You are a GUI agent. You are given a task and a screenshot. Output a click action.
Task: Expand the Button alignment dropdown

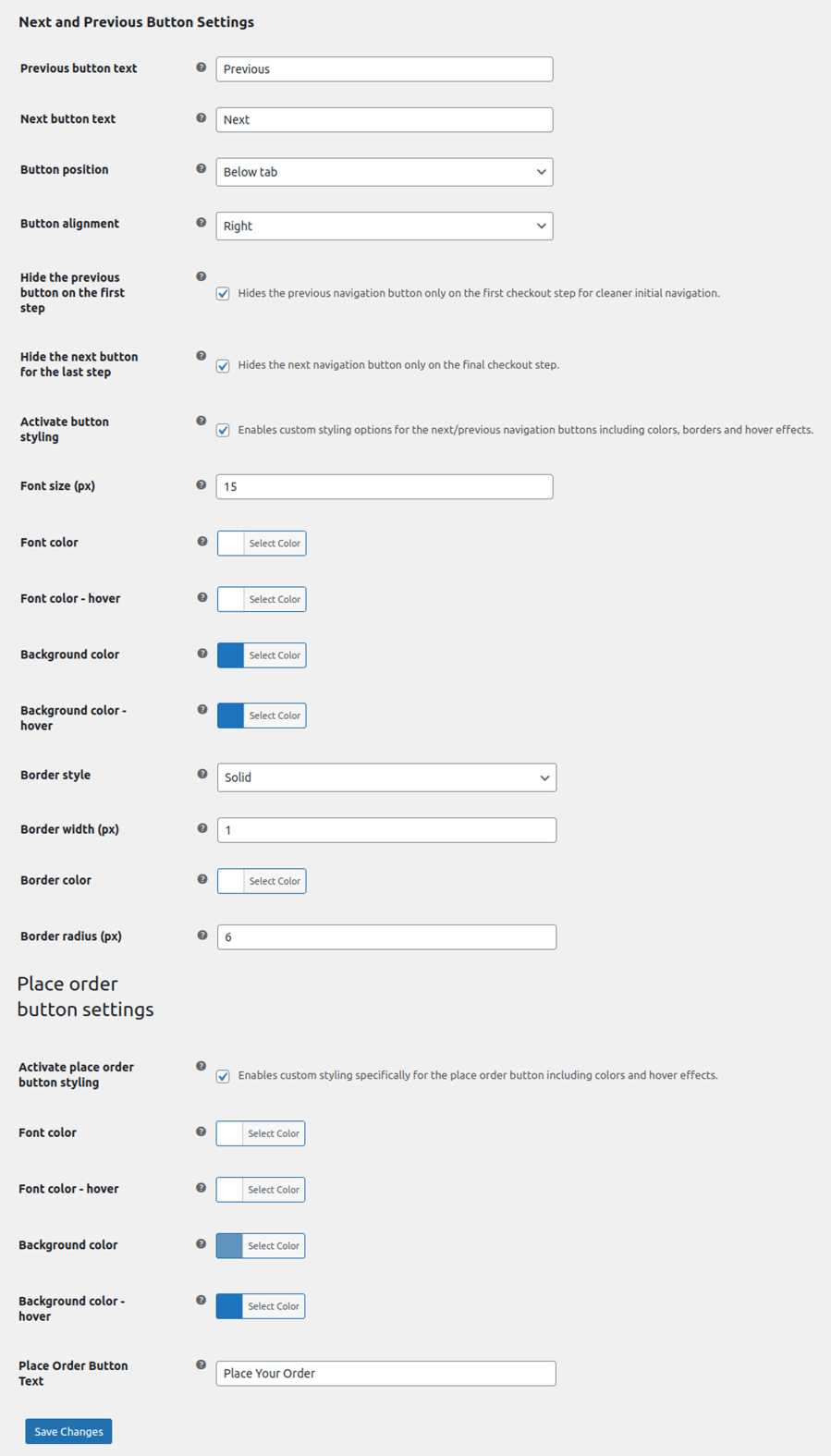(x=384, y=226)
